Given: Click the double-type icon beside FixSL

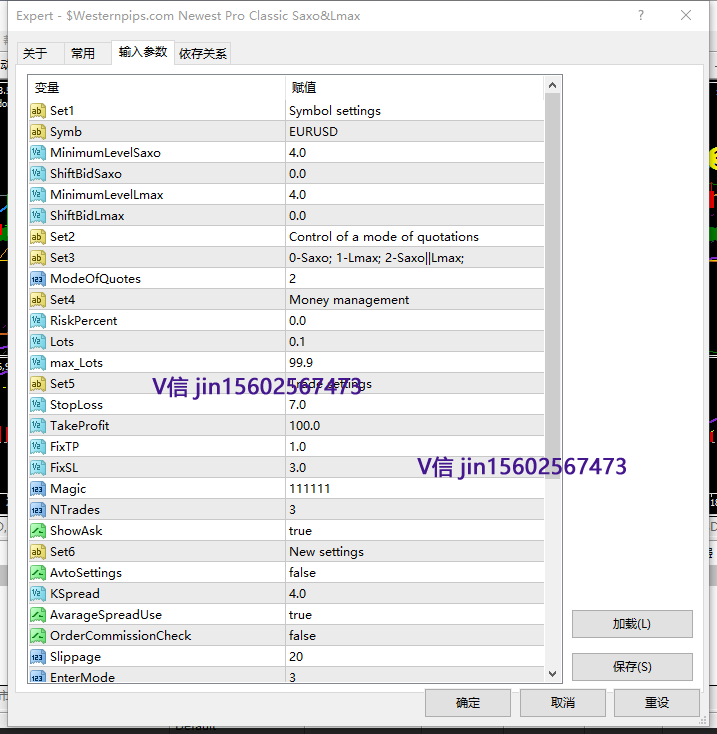Looking at the screenshot, I should pyautogui.click(x=38, y=468).
